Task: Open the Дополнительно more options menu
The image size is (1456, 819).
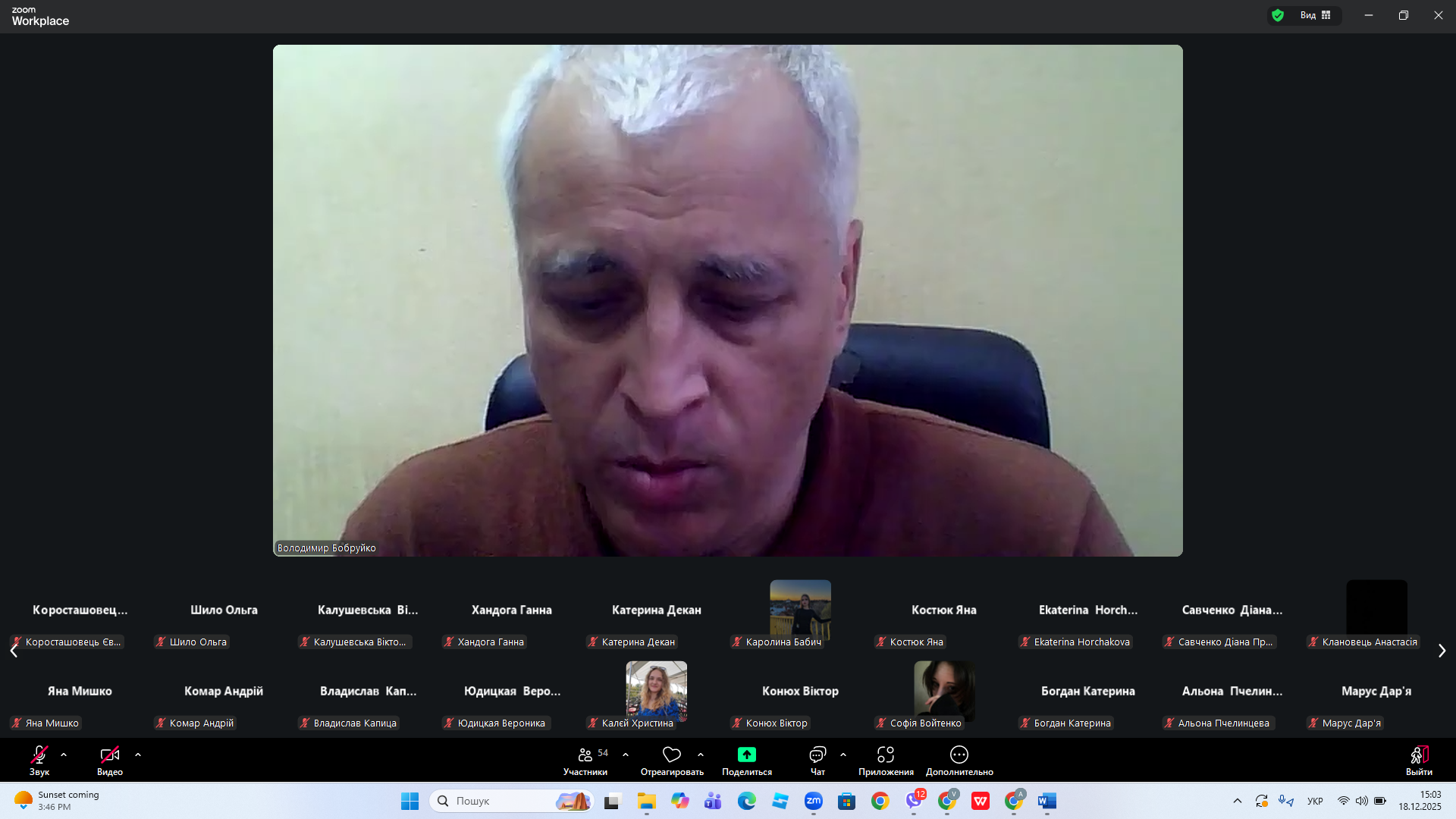Action: 959,755
